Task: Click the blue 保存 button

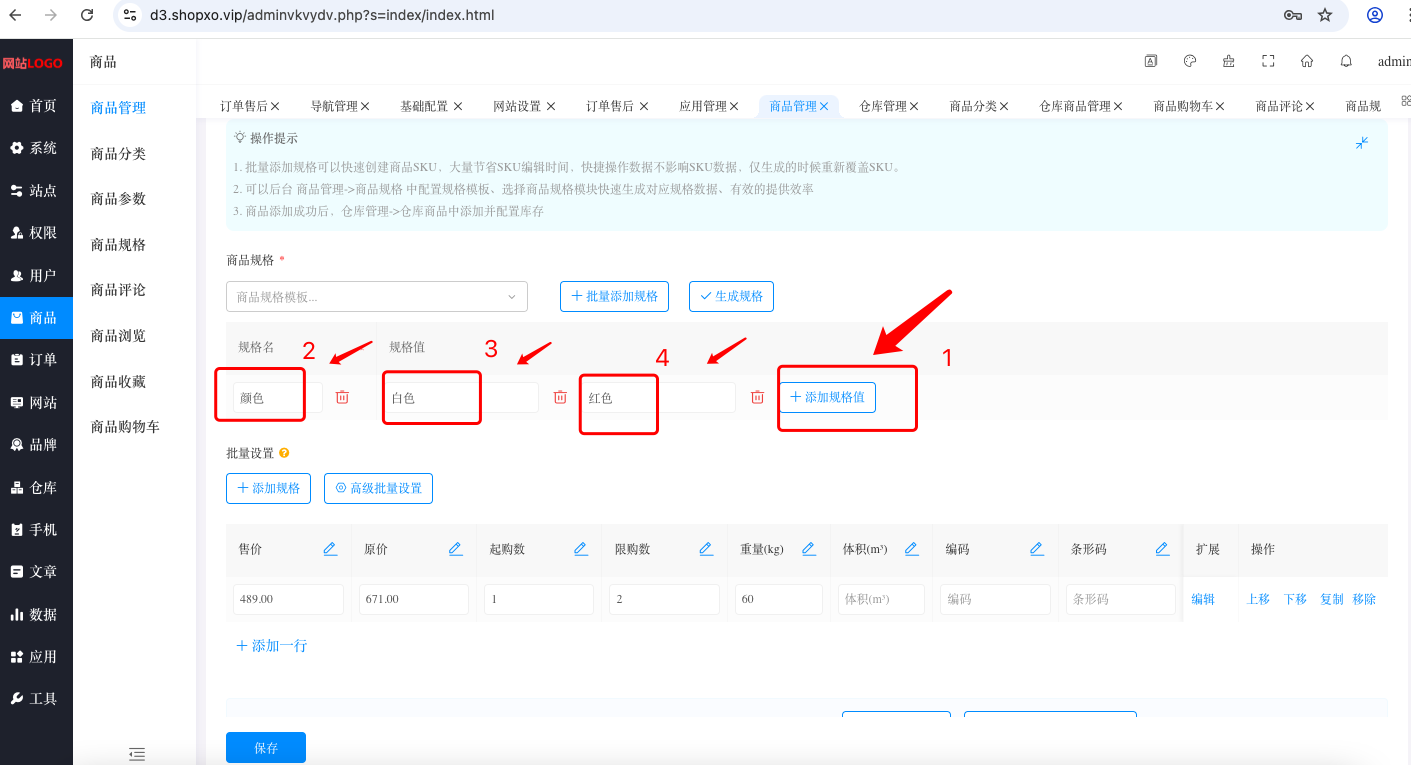Action: 266,748
